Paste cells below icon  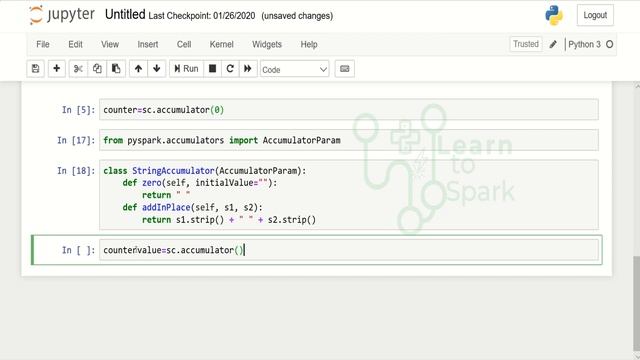[116, 69]
